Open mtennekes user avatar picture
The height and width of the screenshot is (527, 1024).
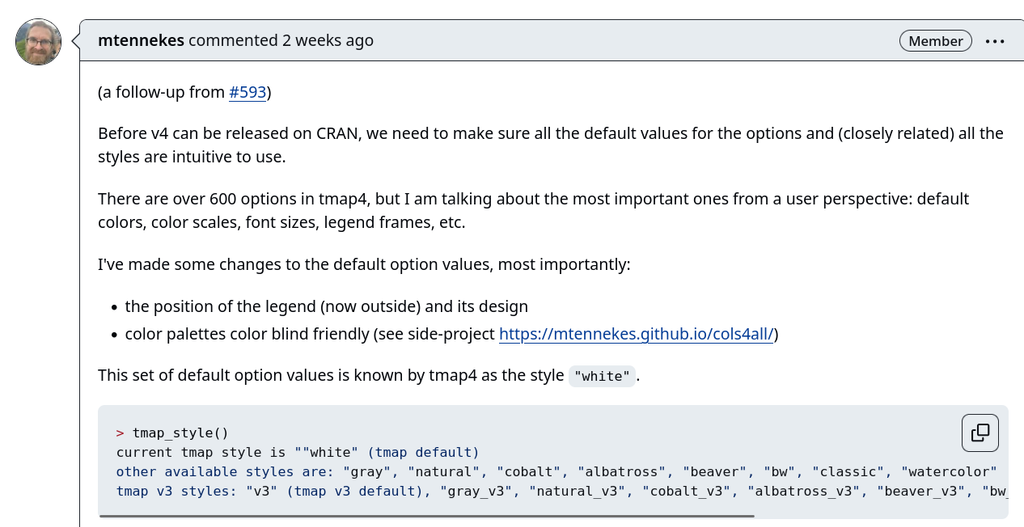pyautogui.click(x=39, y=41)
